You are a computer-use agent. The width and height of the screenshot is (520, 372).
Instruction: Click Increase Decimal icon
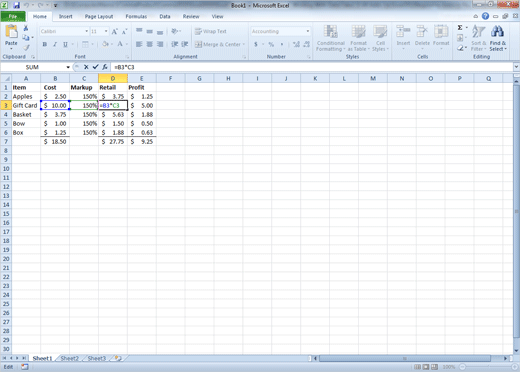tap(296, 44)
